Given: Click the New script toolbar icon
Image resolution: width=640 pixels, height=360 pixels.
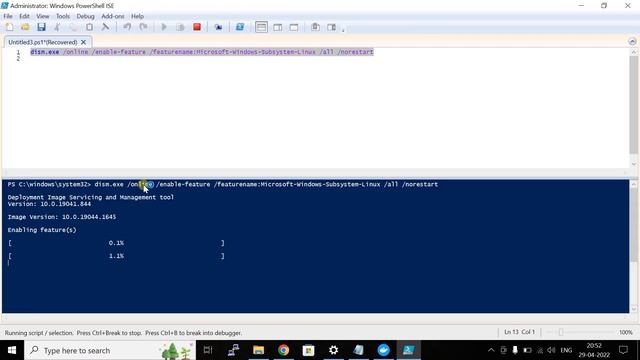Looking at the screenshot, I should pos(9,27).
